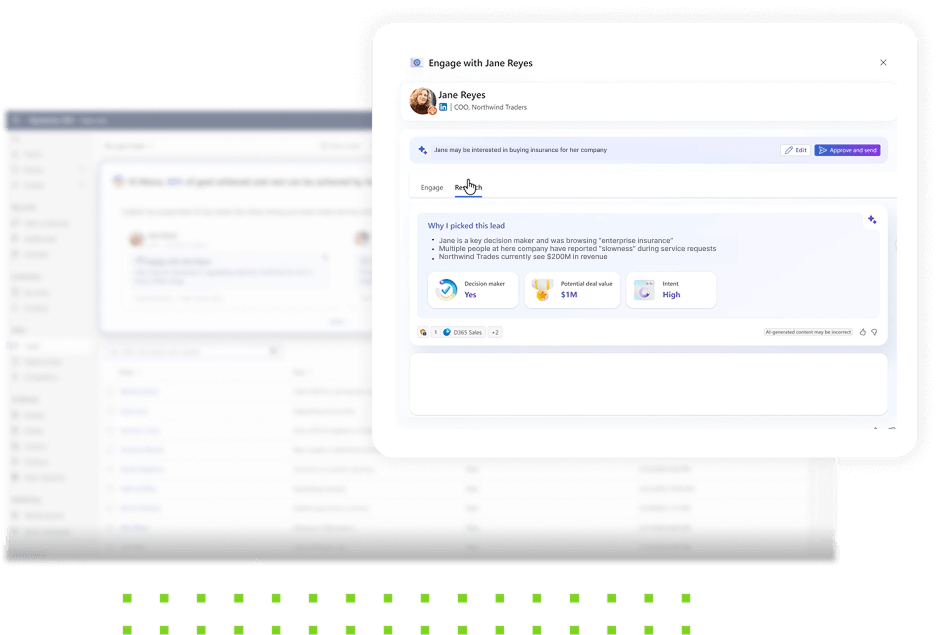Click 'COO, Northwind Traders' subtitle
941x635 pixels.
(490, 107)
